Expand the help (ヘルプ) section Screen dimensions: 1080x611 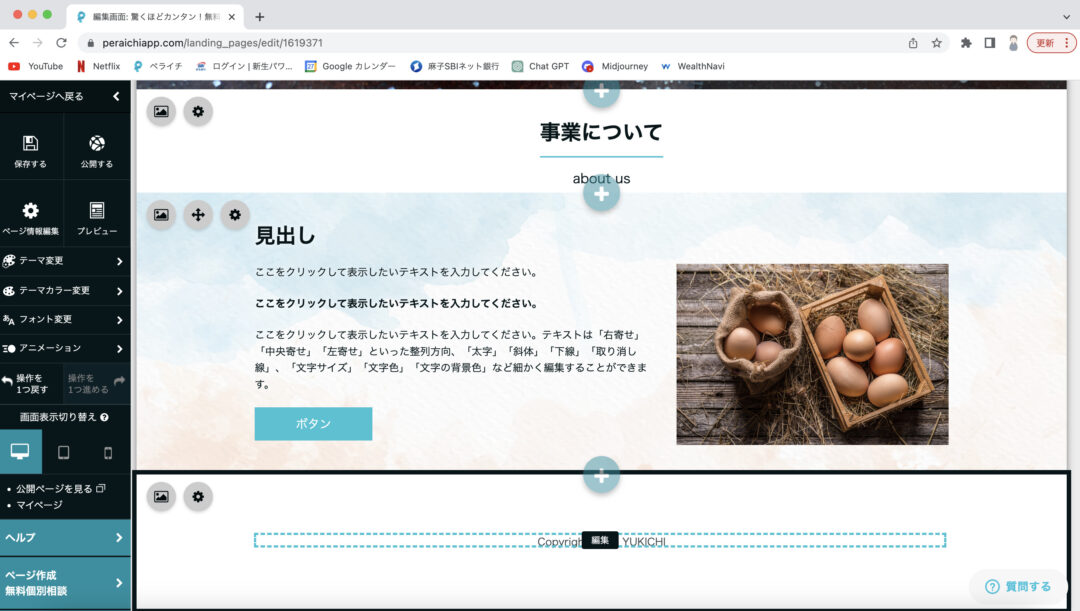(65, 537)
